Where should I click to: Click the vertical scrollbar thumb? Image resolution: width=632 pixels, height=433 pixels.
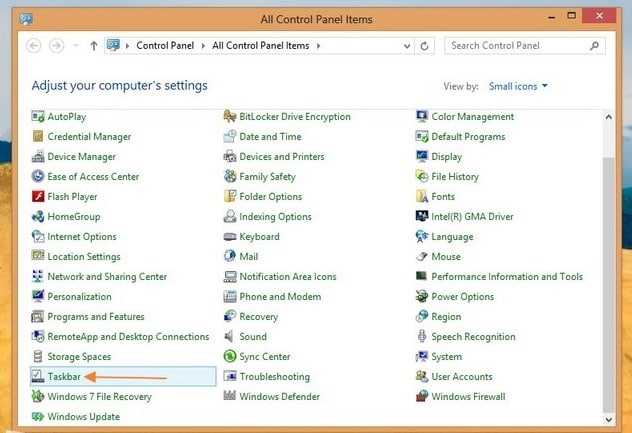coord(609,285)
